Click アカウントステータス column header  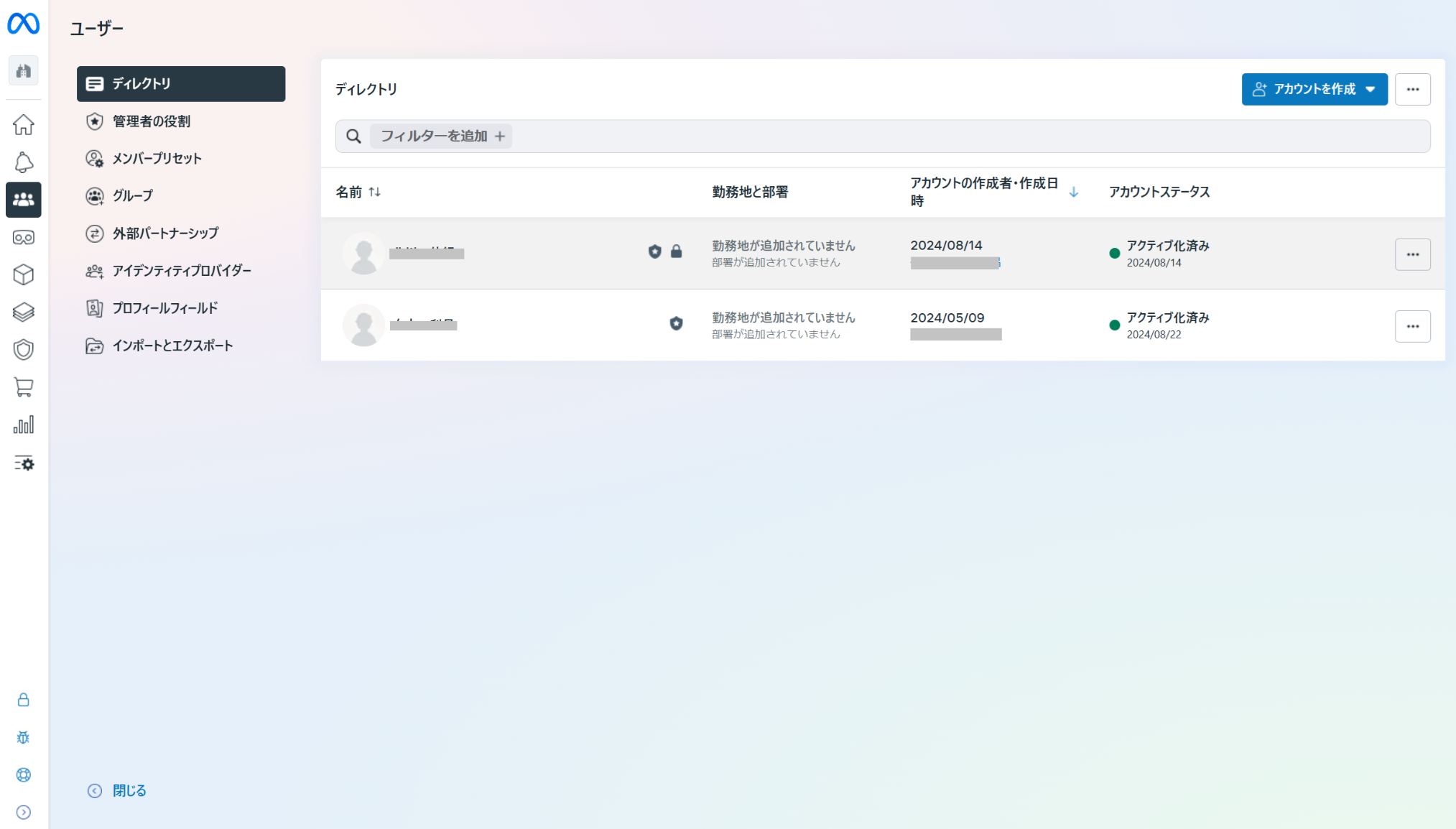point(1159,192)
